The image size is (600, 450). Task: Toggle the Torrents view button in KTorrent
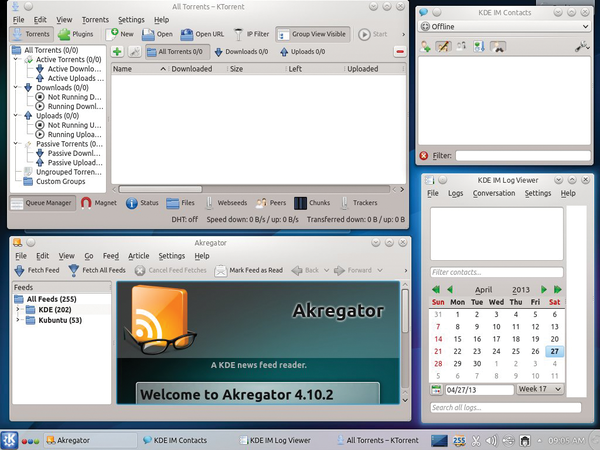click(x=31, y=34)
